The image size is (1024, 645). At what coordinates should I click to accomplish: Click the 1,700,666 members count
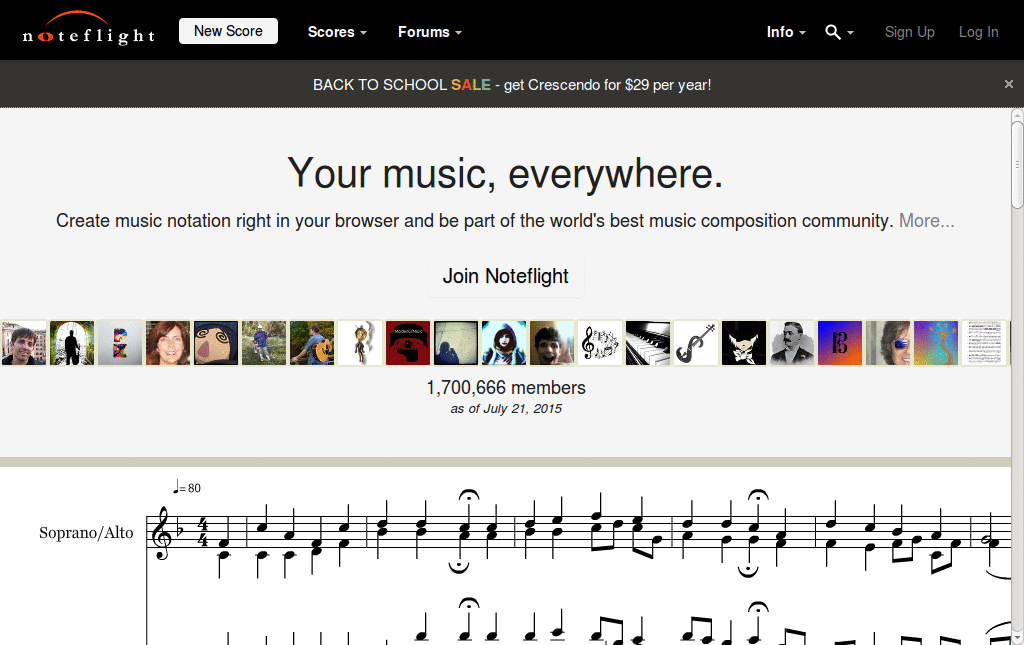coord(506,388)
